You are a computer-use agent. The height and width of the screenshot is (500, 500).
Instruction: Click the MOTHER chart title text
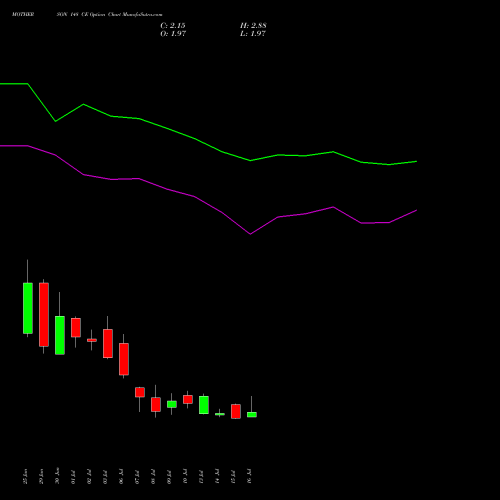tap(23, 15)
